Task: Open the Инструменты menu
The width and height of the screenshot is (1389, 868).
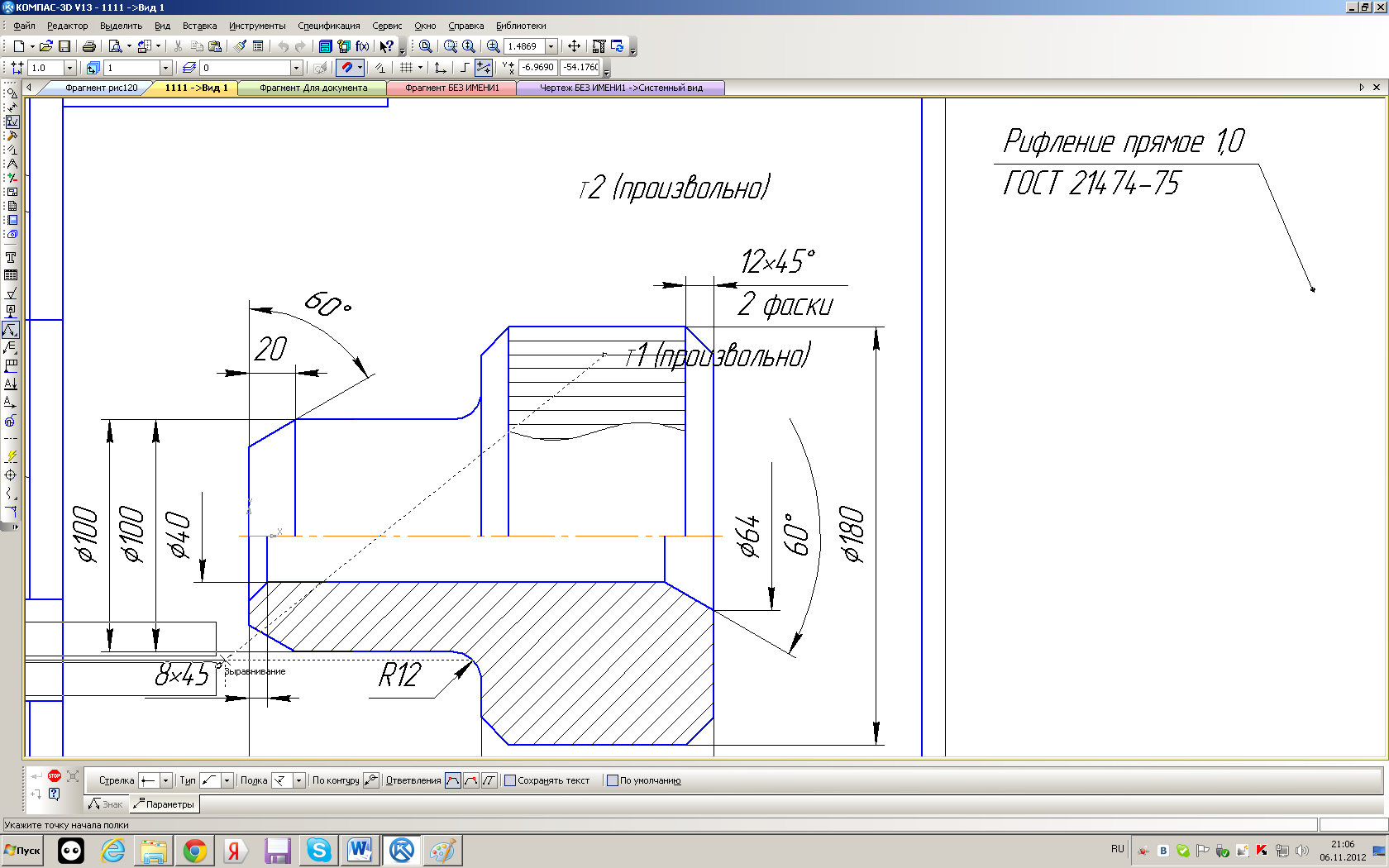Action: pyautogui.click(x=257, y=26)
